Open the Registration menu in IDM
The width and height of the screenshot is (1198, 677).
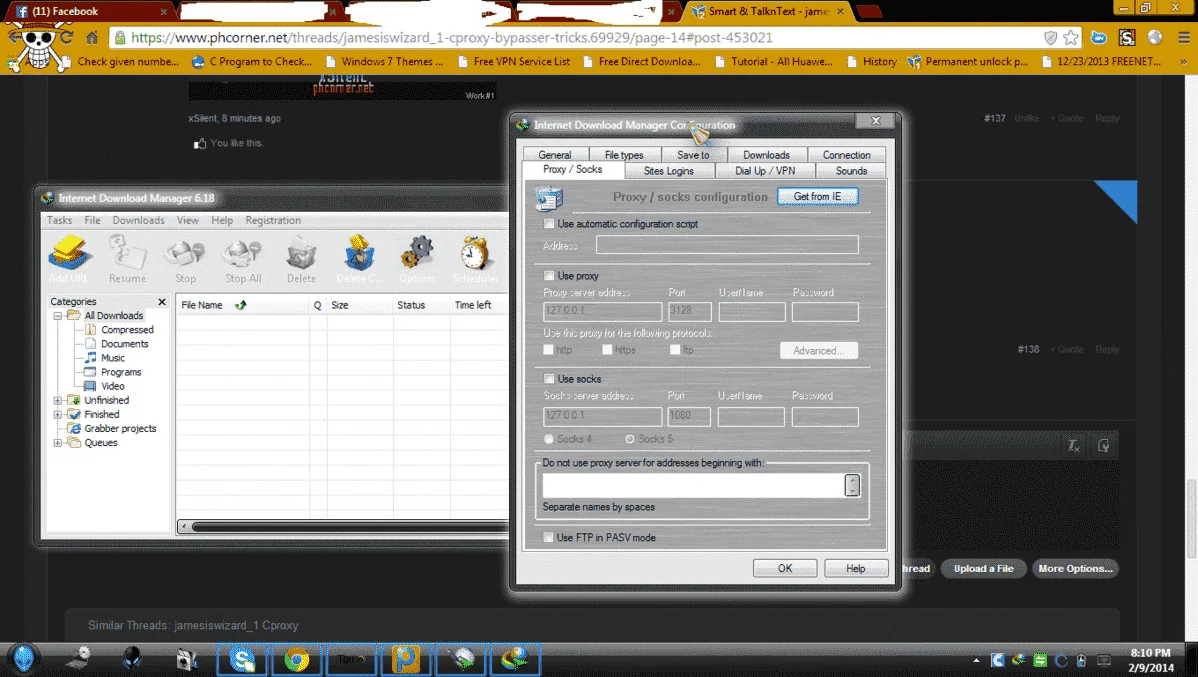273,220
